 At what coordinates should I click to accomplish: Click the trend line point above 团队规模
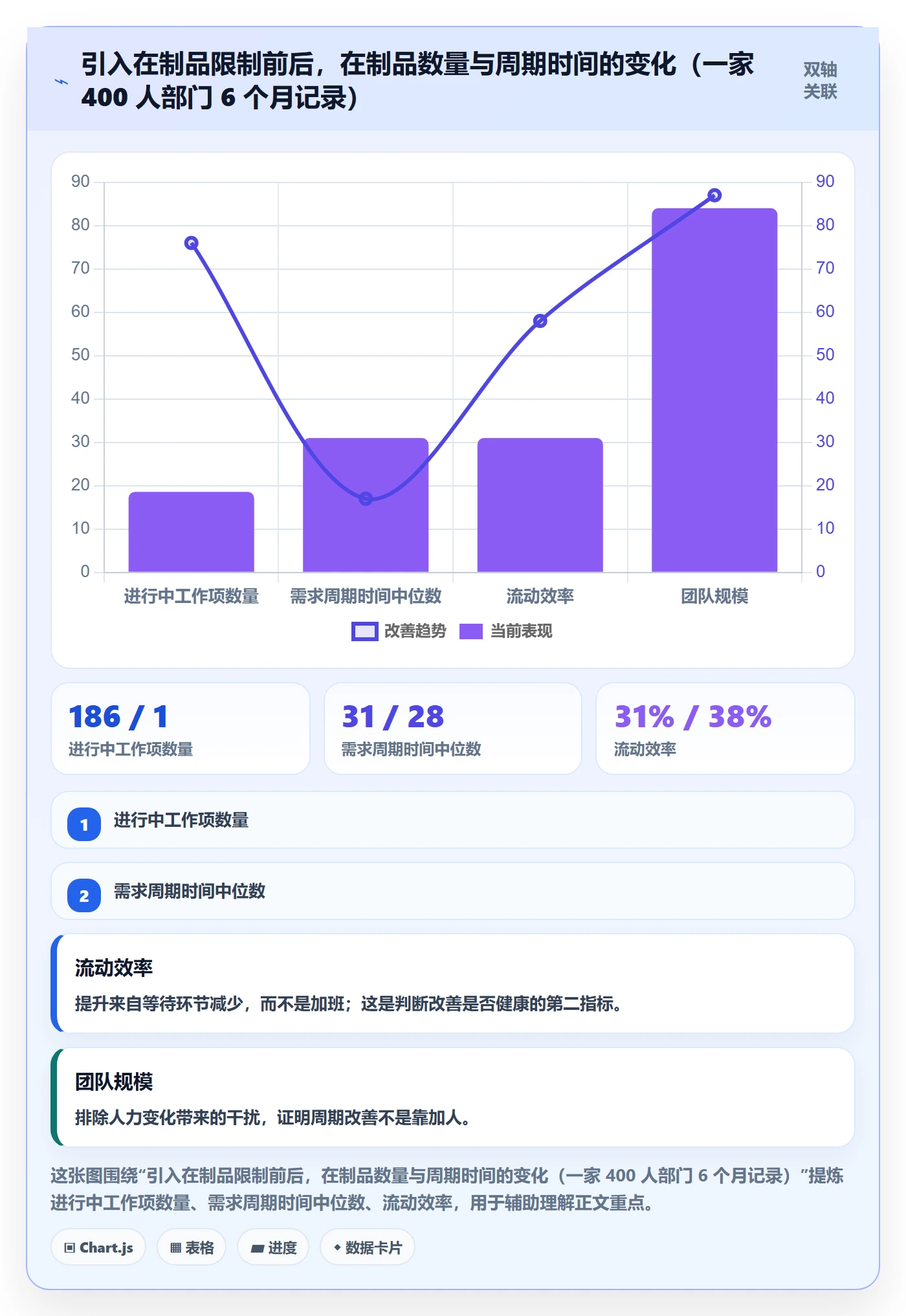(714, 195)
